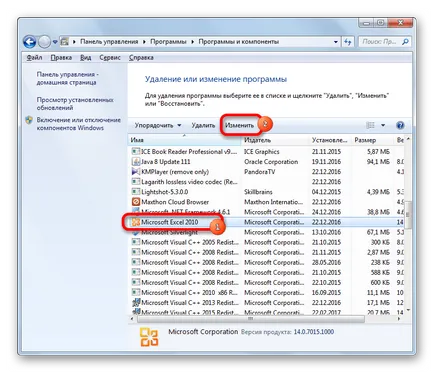Image resolution: width=434 pixels, height=373 pixels.
Task: Click the Изменить toolbar button
Action: 239,126
